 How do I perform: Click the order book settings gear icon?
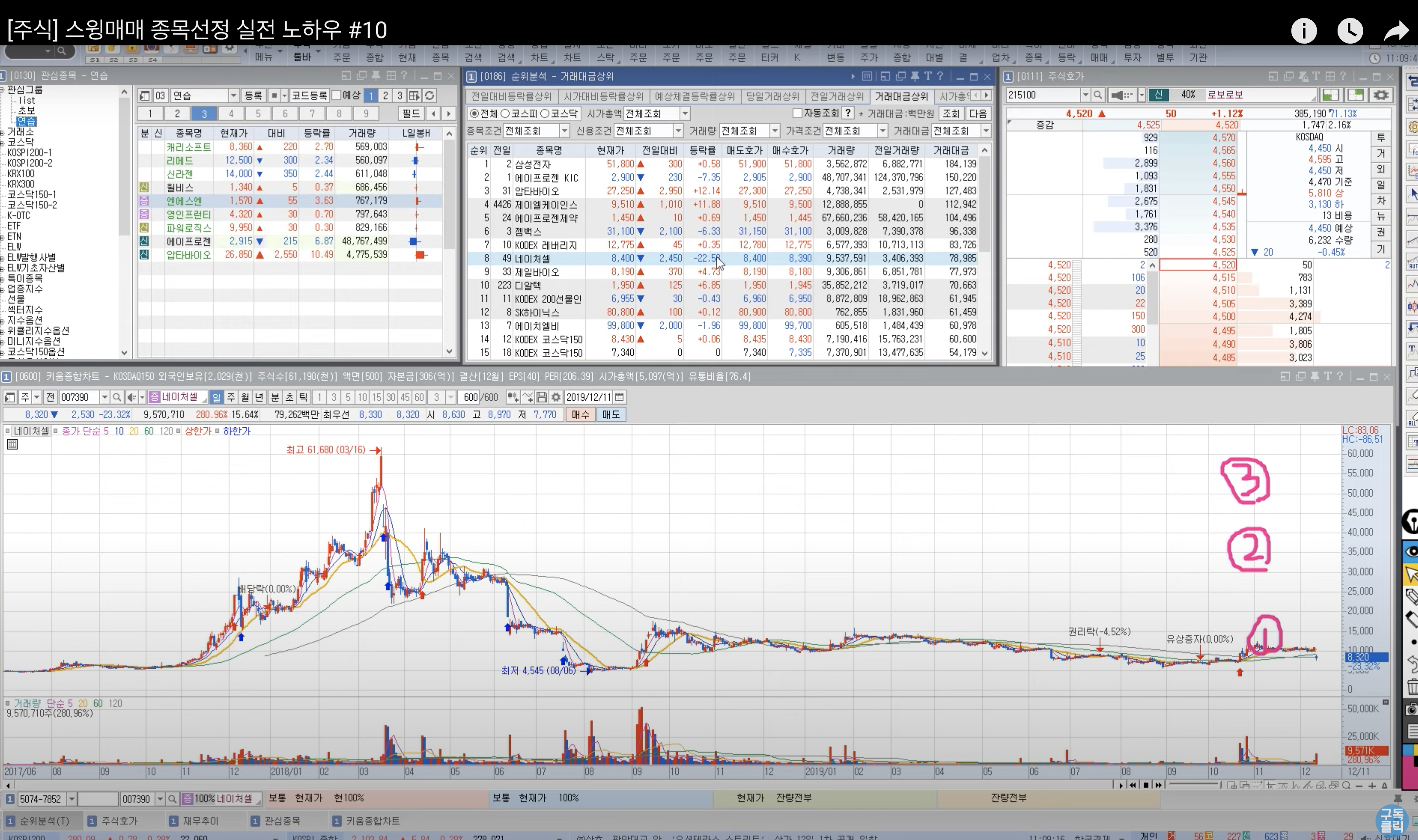pos(1381,95)
